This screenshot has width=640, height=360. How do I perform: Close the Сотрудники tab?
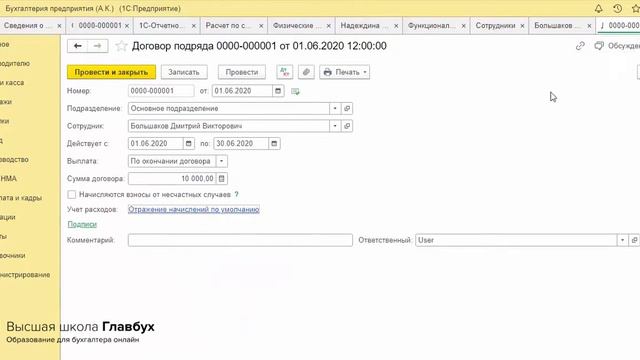tap(522, 26)
